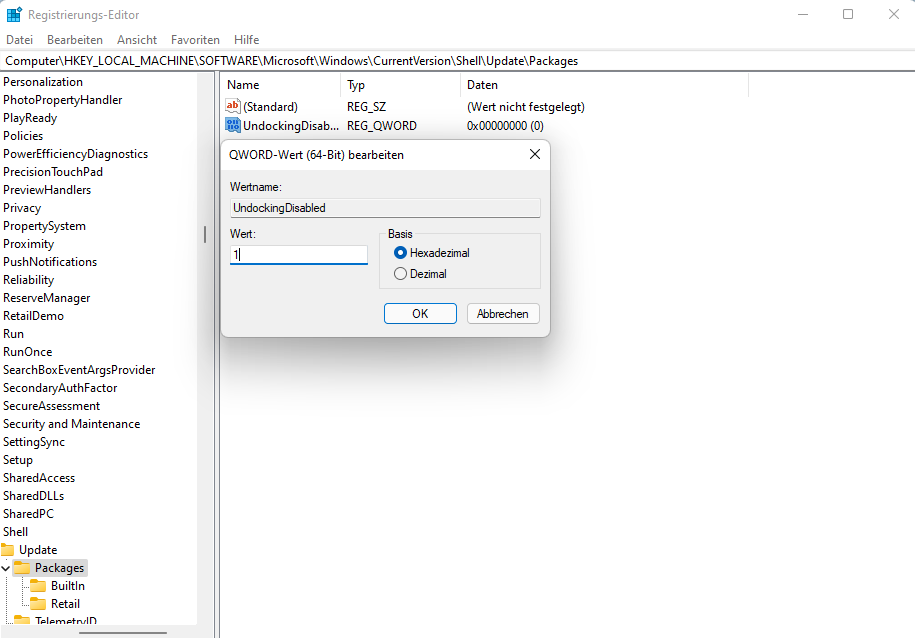Select the PreviewHandlers key
Viewport: 915px width, 638px height.
click(47, 190)
